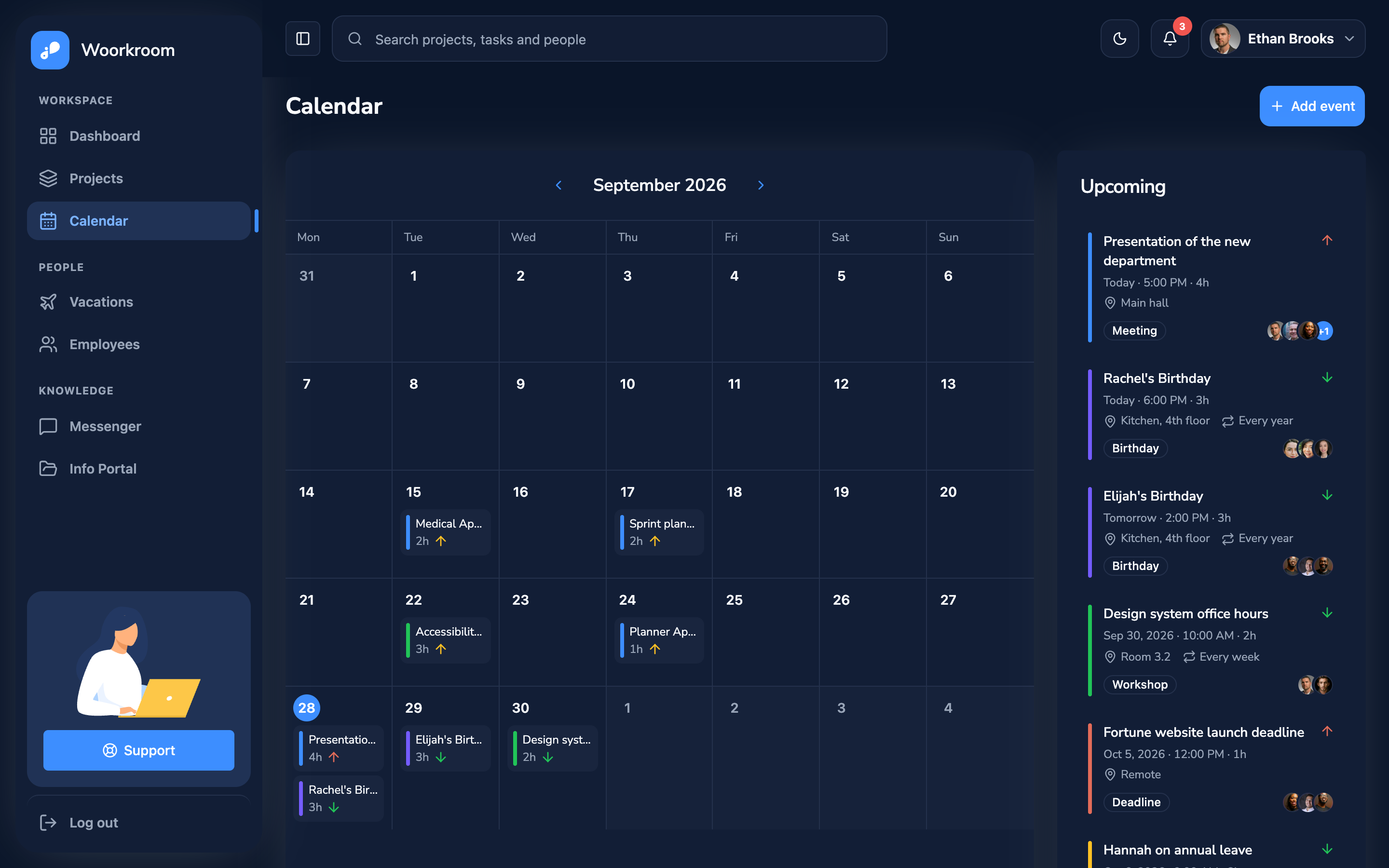Click the Support button
Image resolution: width=1389 pixels, height=868 pixels.
[x=139, y=750]
